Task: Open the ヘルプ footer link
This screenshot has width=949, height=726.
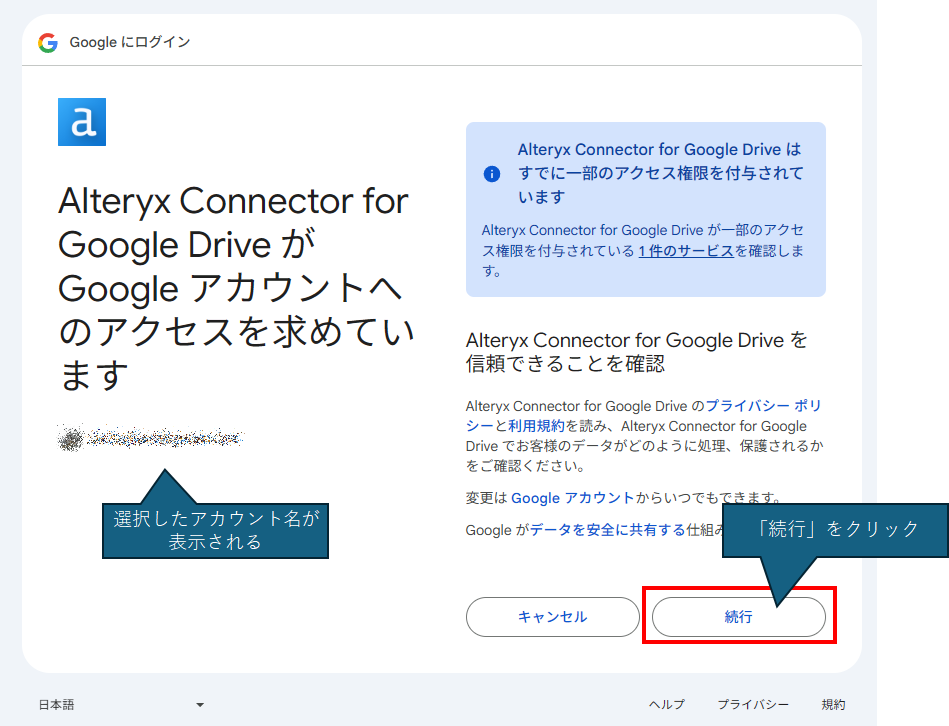Action: point(667,705)
